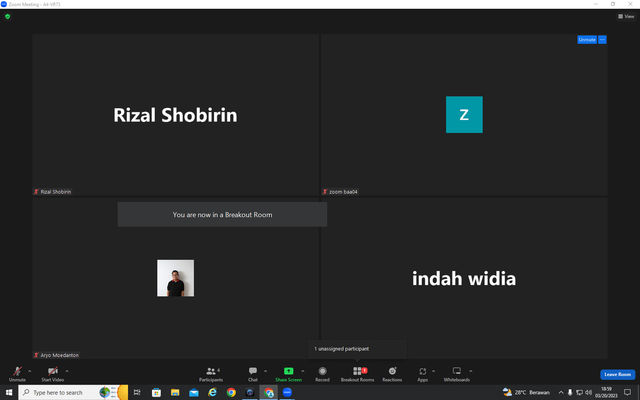
Task: Show hidden system tray icons
Action: coord(561,392)
